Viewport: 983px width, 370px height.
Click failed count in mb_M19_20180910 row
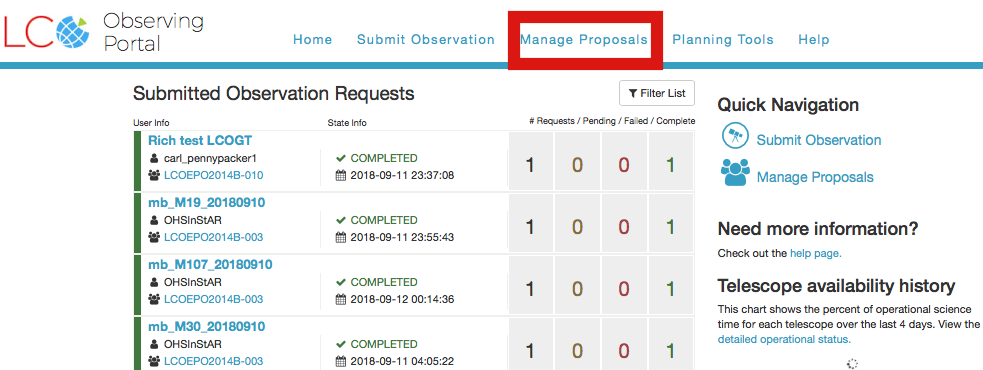point(624,227)
